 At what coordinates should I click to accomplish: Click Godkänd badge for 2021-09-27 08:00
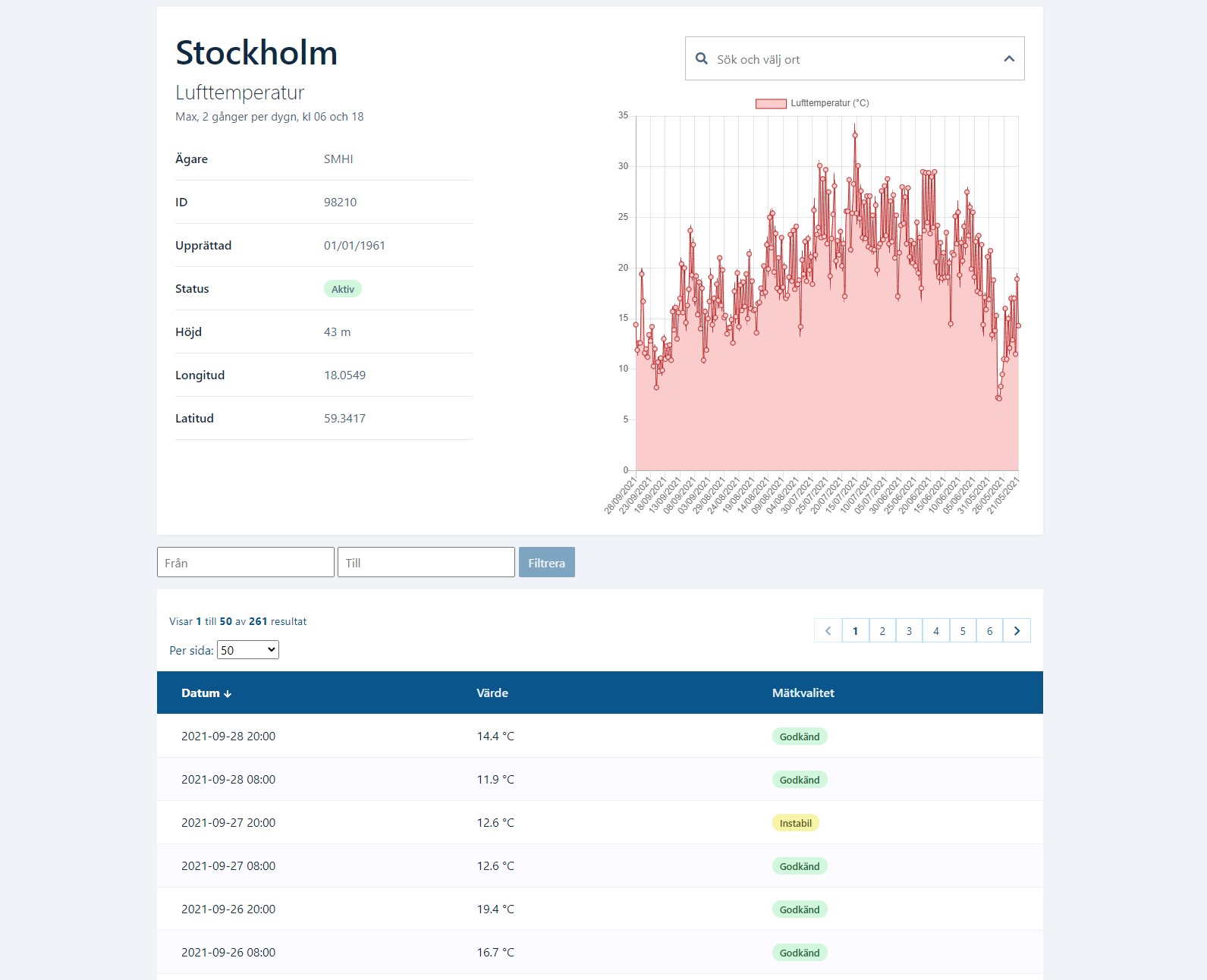[800, 866]
